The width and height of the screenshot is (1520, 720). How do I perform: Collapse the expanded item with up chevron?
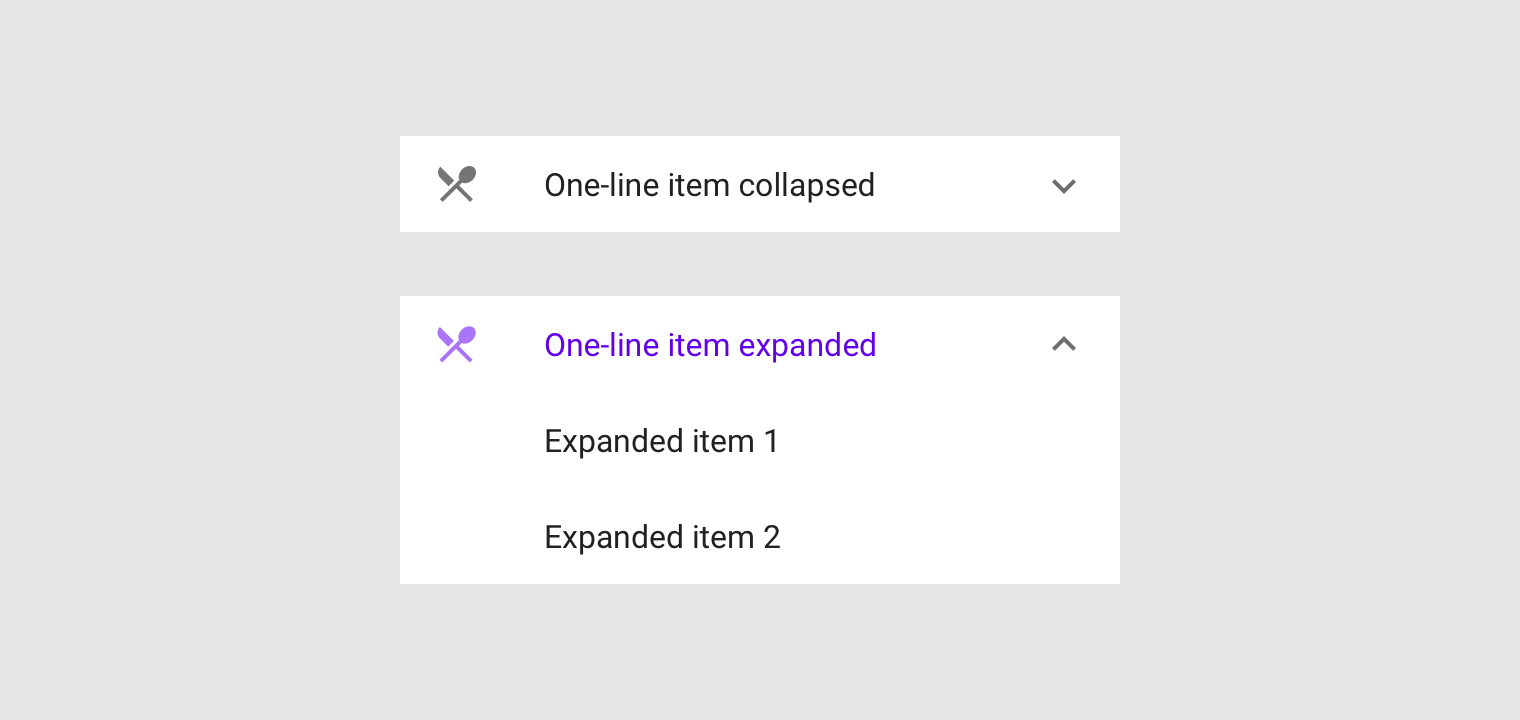(x=1064, y=344)
